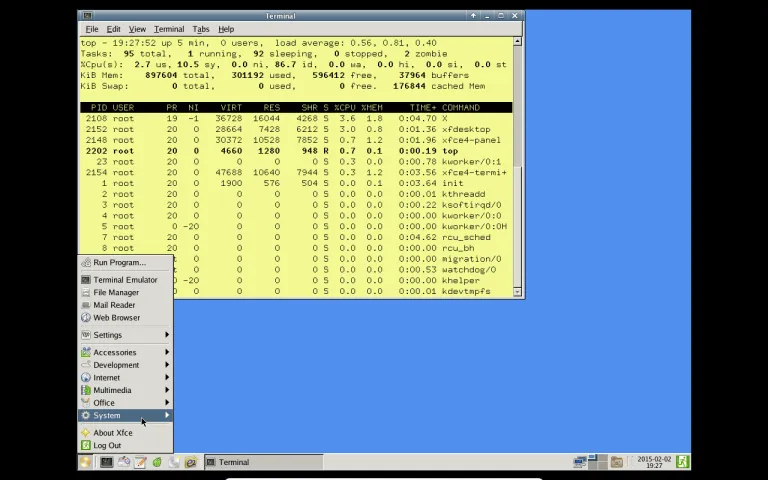
Task: Click the Terminal taskbar window button
Action: (x=263, y=462)
